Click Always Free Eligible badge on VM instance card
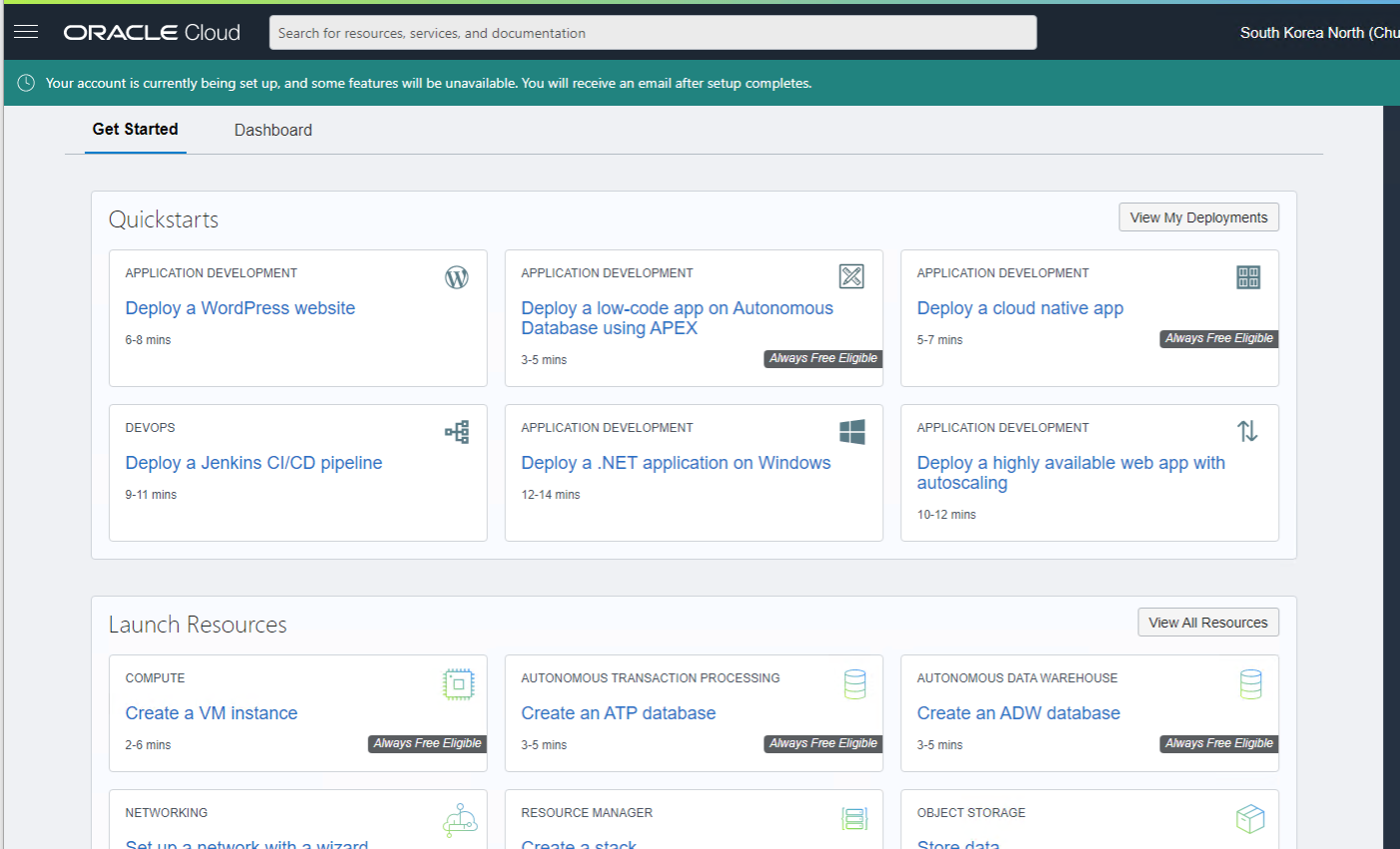The image size is (1400, 849). 427,743
